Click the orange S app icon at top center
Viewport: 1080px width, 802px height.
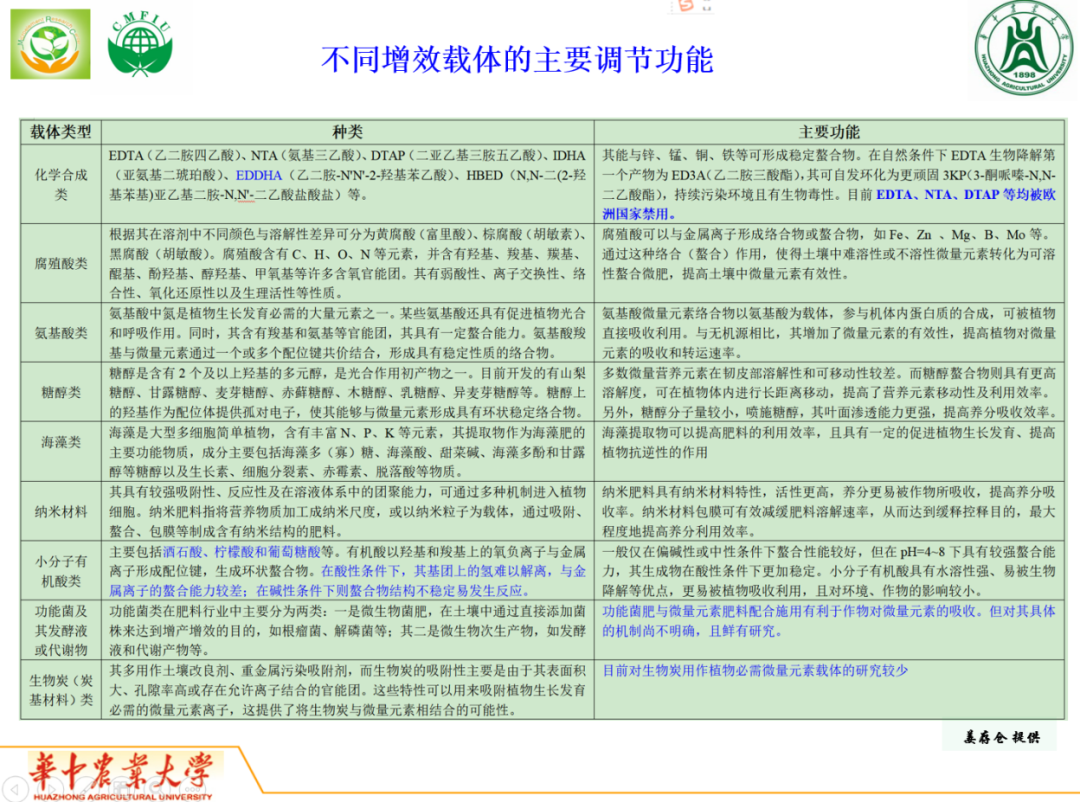pyautogui.click(x=688, y=8)
